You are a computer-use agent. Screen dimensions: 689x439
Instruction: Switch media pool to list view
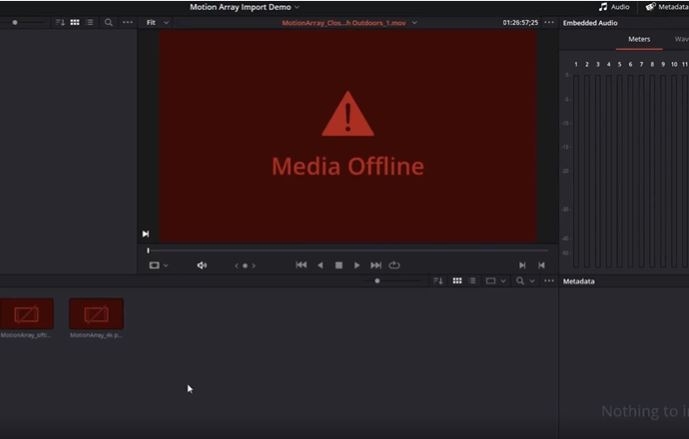coord(473,281)
